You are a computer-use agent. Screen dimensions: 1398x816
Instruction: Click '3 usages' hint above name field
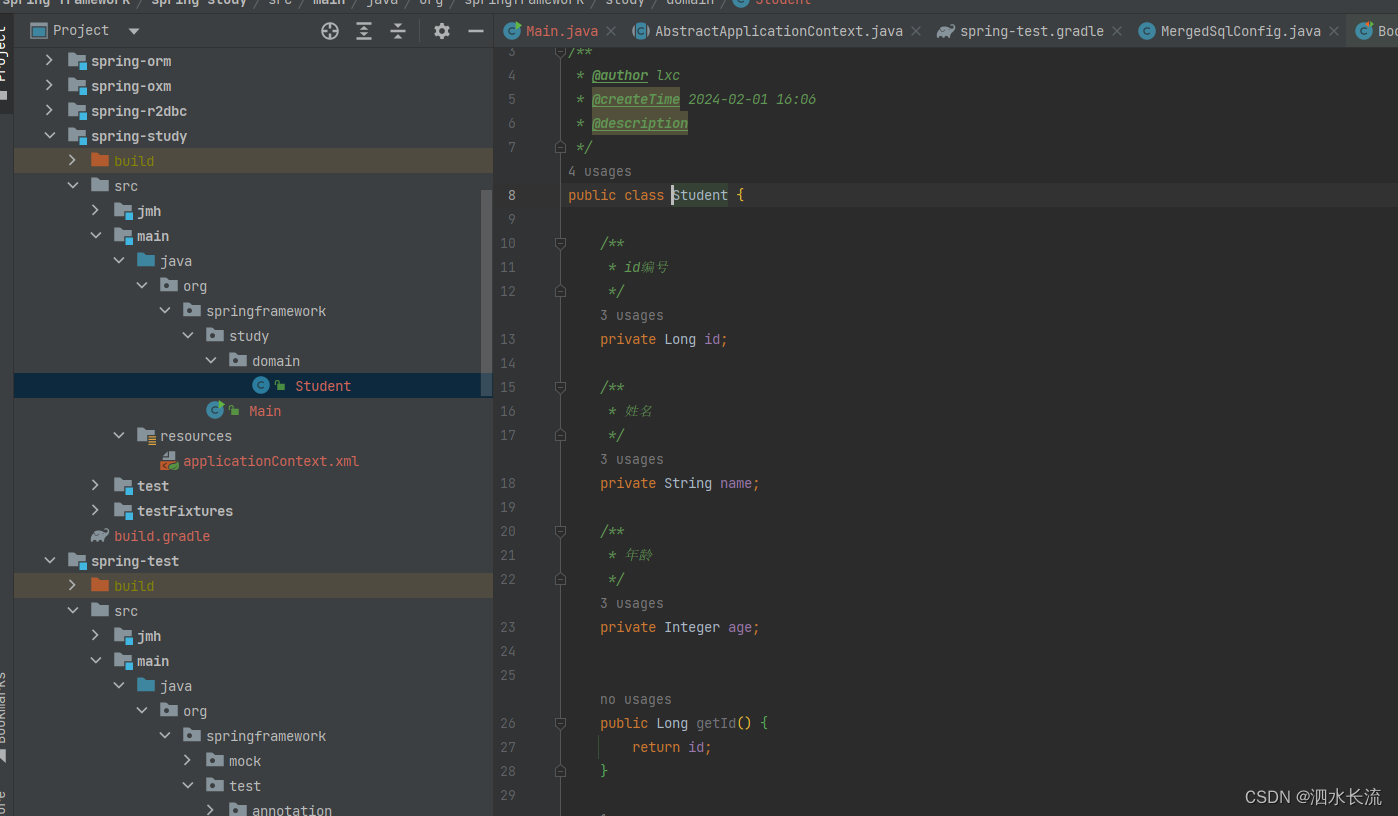pos(632,459)
